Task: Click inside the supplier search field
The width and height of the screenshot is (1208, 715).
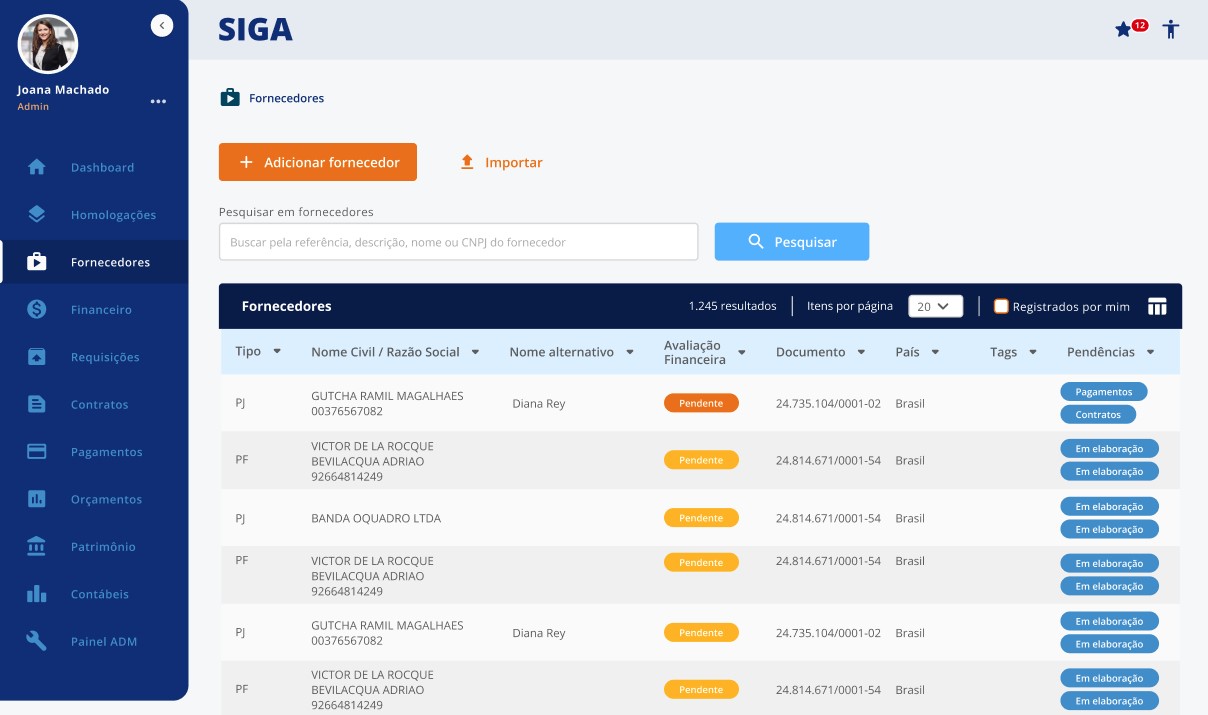Action: pyautogui.click(x=458, y=241)
